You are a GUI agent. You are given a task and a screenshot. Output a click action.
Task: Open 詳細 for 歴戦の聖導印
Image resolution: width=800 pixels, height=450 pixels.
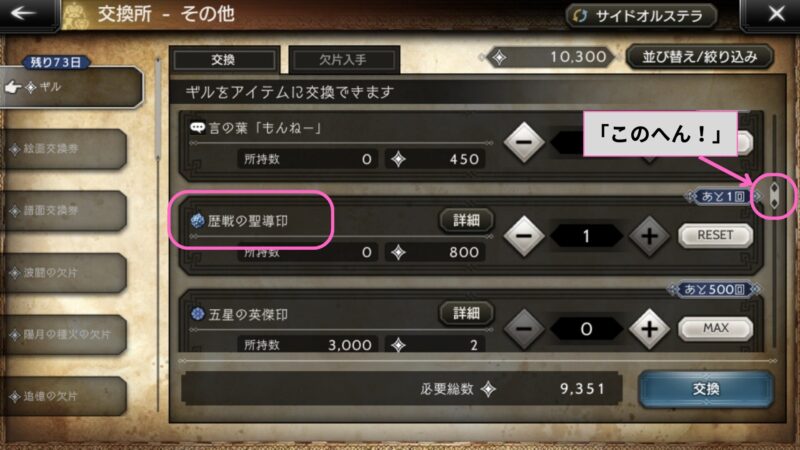pyautogui.click(x=466, y=220)
